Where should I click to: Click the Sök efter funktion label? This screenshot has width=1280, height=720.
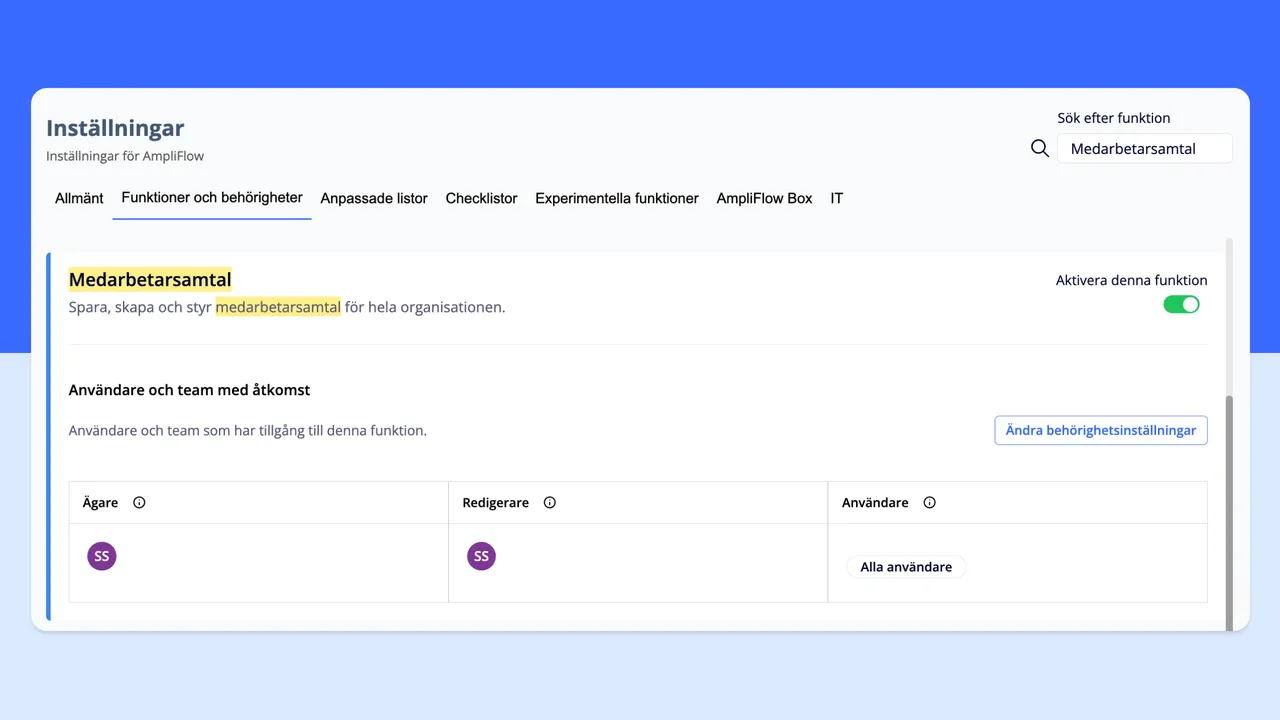(1114, 118)
